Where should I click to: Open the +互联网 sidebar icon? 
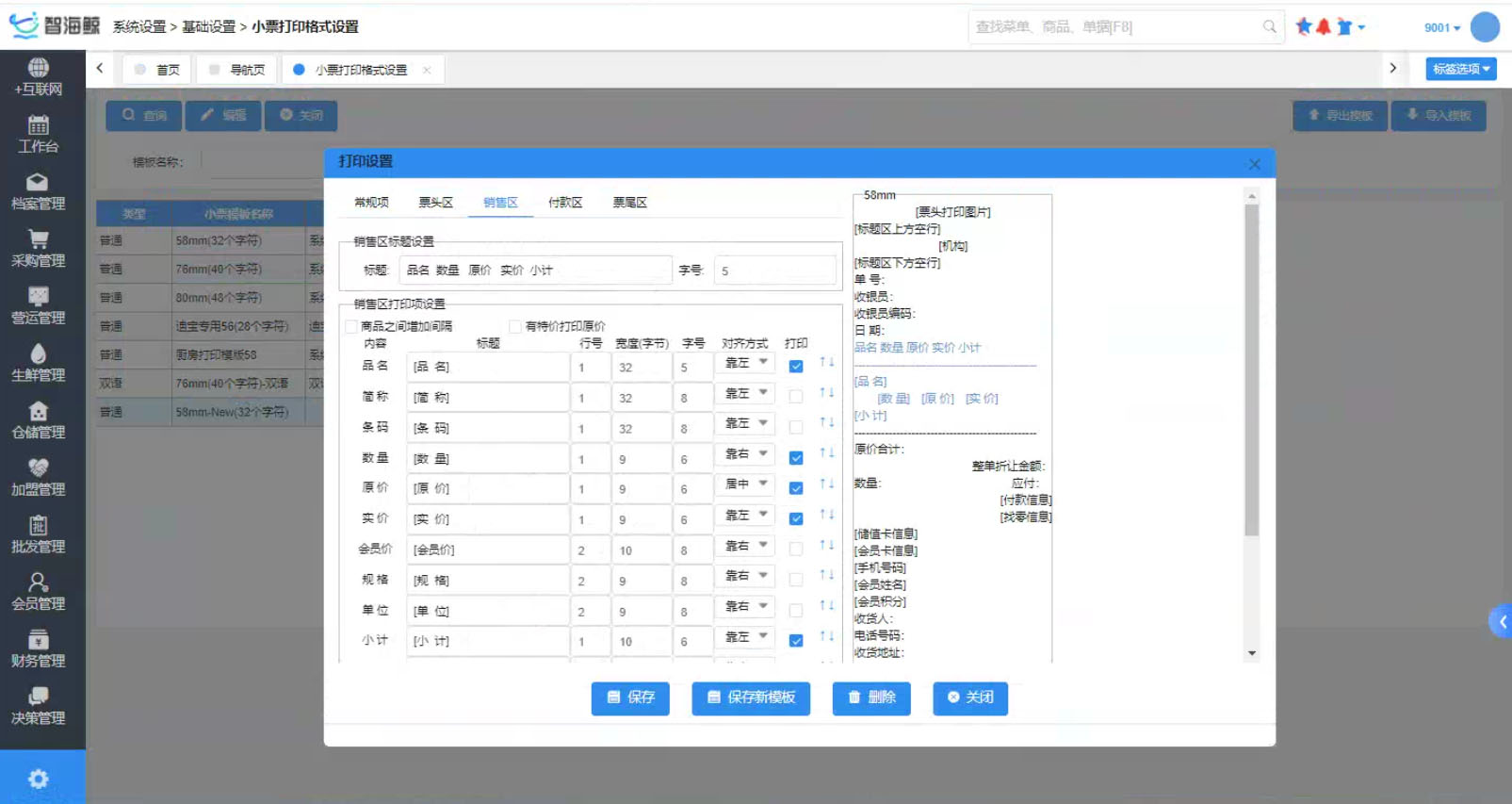[39, 68]
